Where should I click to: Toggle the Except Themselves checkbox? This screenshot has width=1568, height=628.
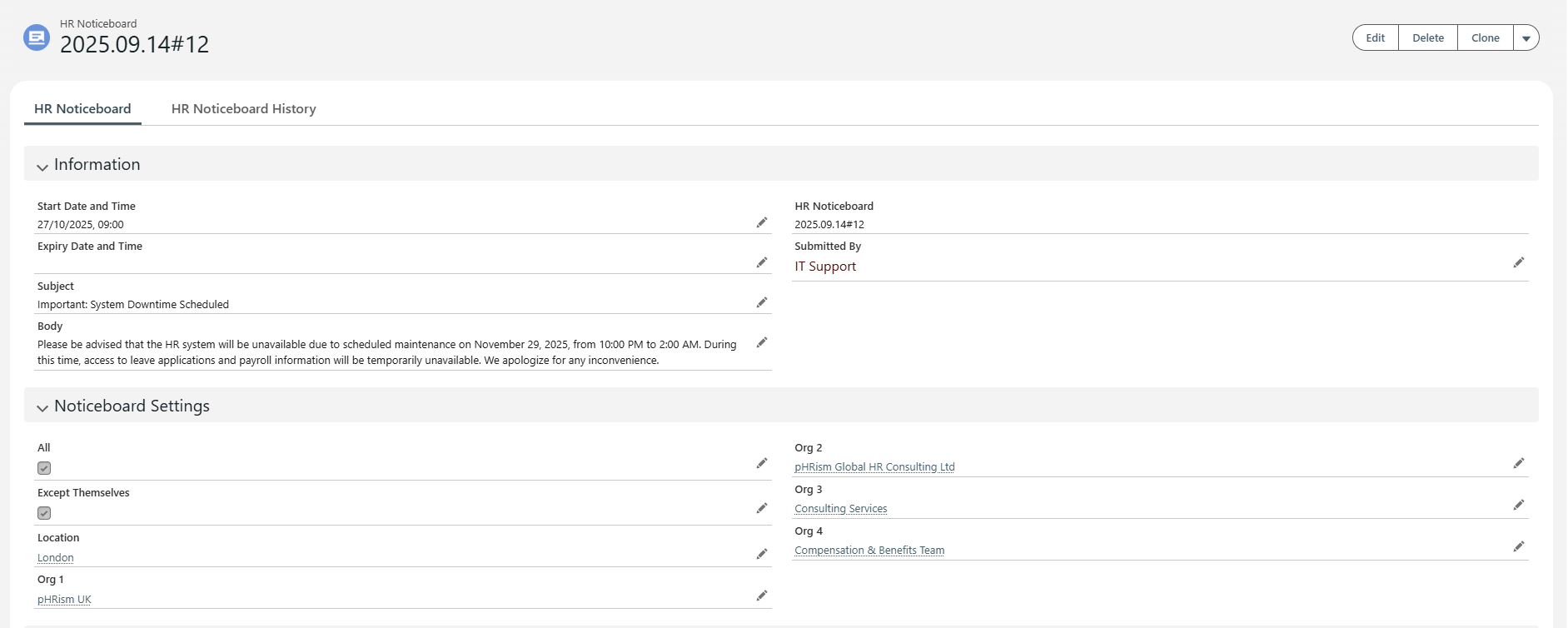[x=44, y=513]
